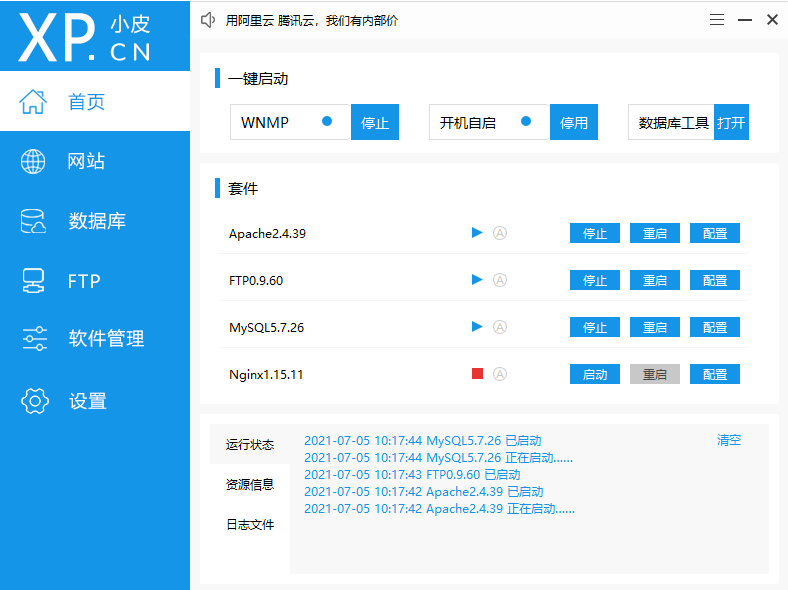
Task: Click the database cloud icon
Action: click(33, 221)
